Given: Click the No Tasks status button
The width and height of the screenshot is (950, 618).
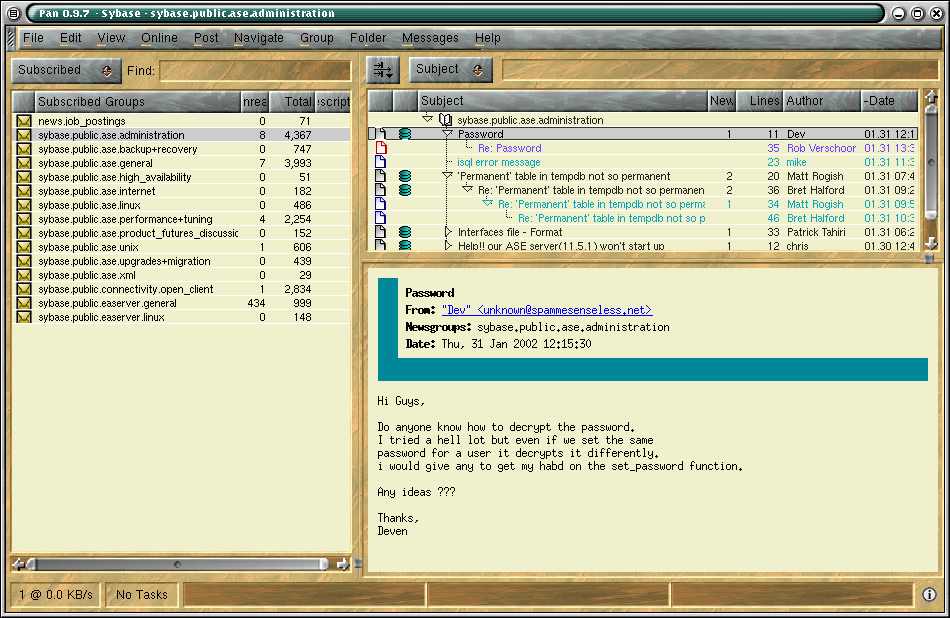Looking at the screenshot, I should [x=141, y=595].
